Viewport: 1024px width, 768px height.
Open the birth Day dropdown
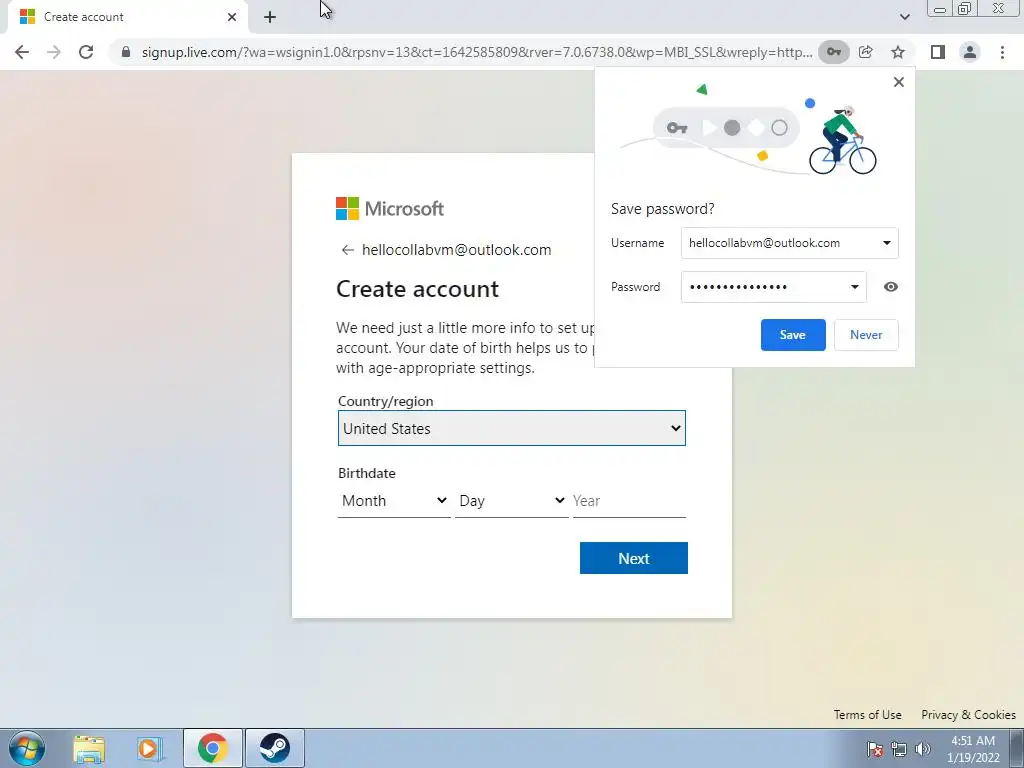click(x=511, y=501)
